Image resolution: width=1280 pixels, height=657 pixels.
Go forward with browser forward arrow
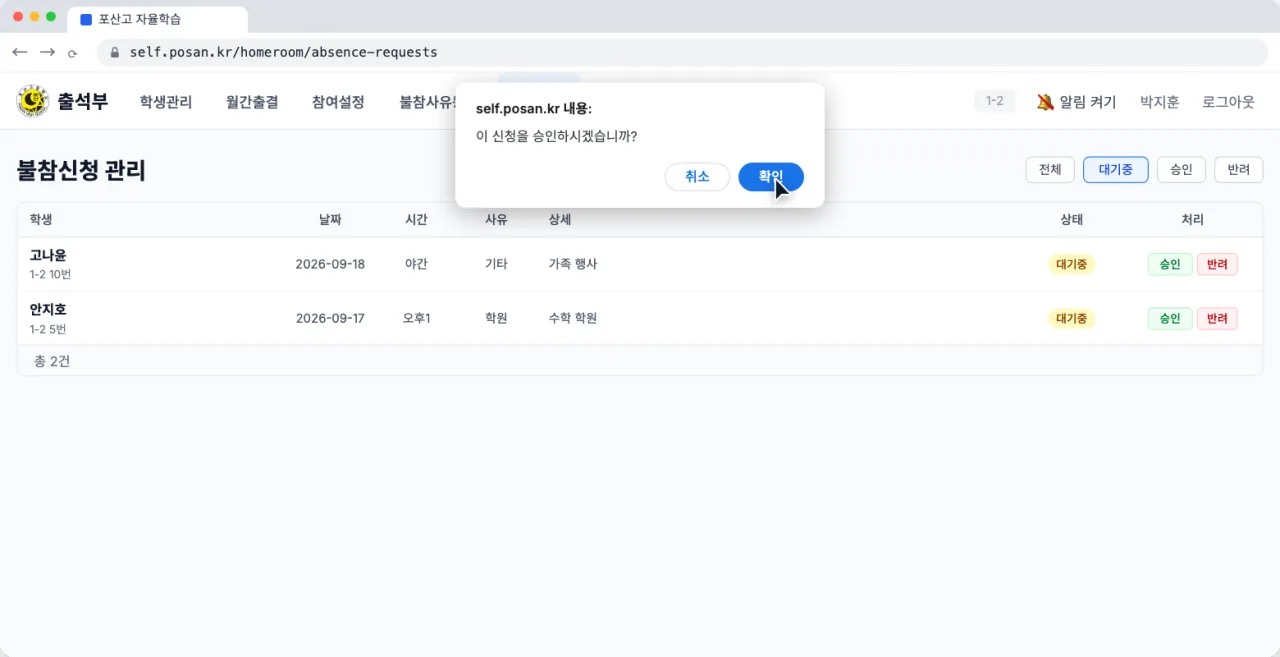pos(47,52)
